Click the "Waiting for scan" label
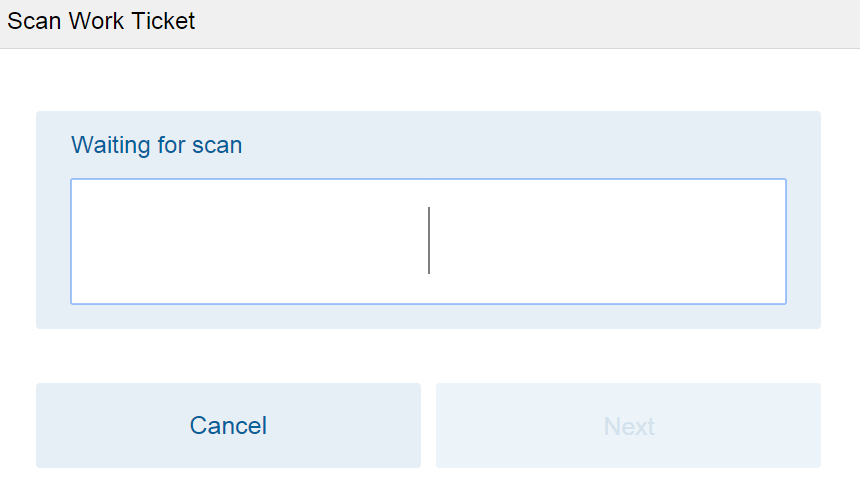This screenshot has width=860, height=488. (x=157, y=145)
